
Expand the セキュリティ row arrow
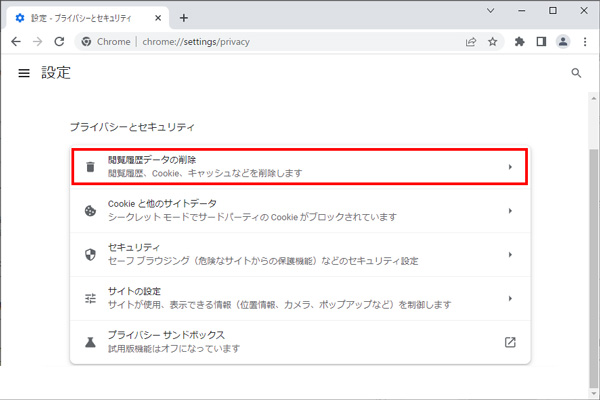tap(510, 255)
